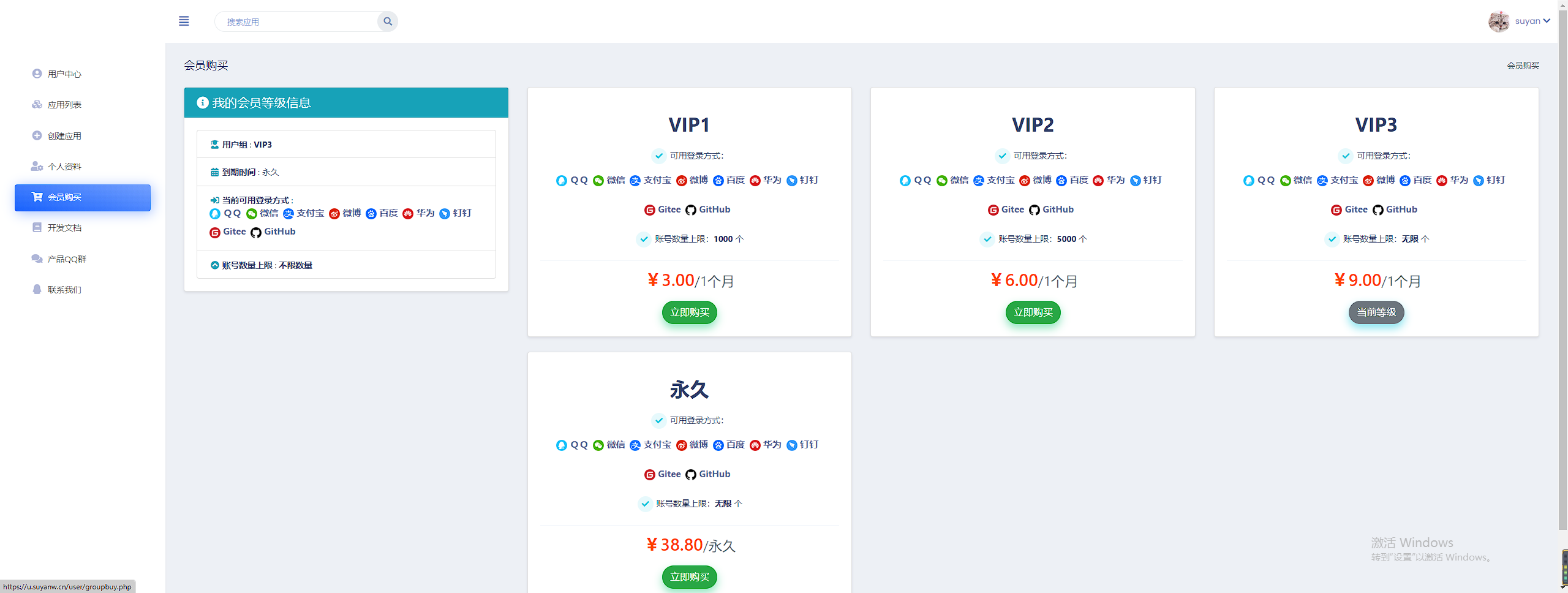Click the checkmark beside VIP2 账号数量上限

tap(987, 239)
